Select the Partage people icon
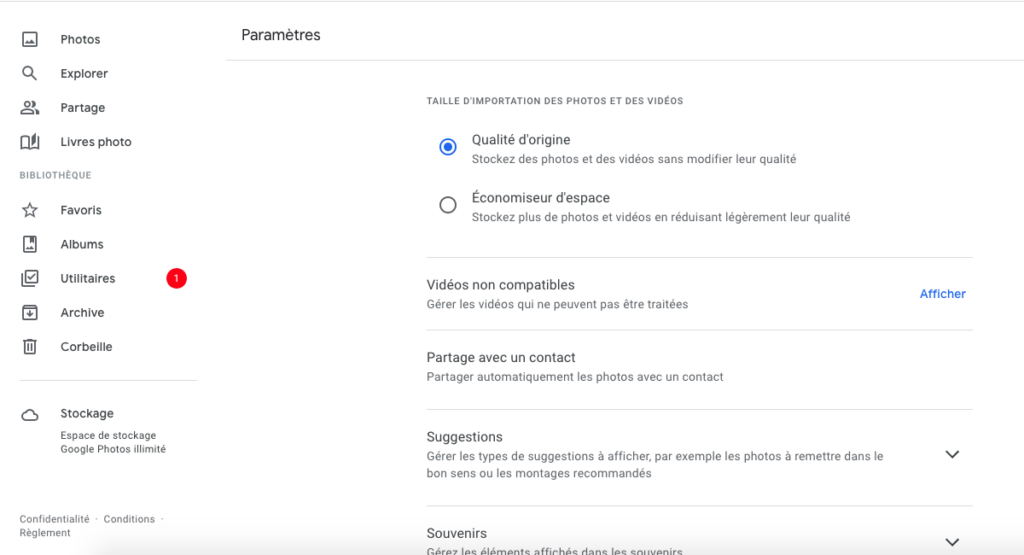The image size is (1024, 555). click(x=29, y=108)
